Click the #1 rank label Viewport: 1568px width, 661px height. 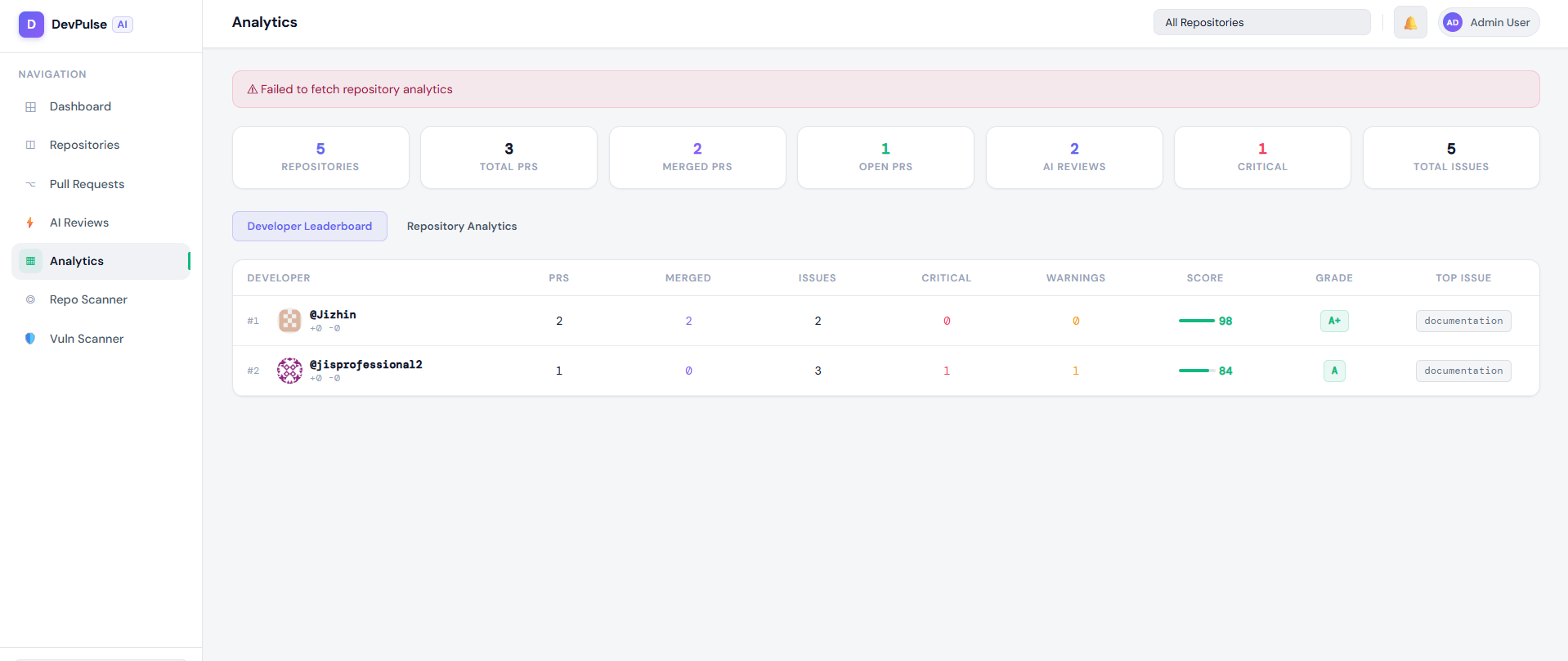[253, 321]
